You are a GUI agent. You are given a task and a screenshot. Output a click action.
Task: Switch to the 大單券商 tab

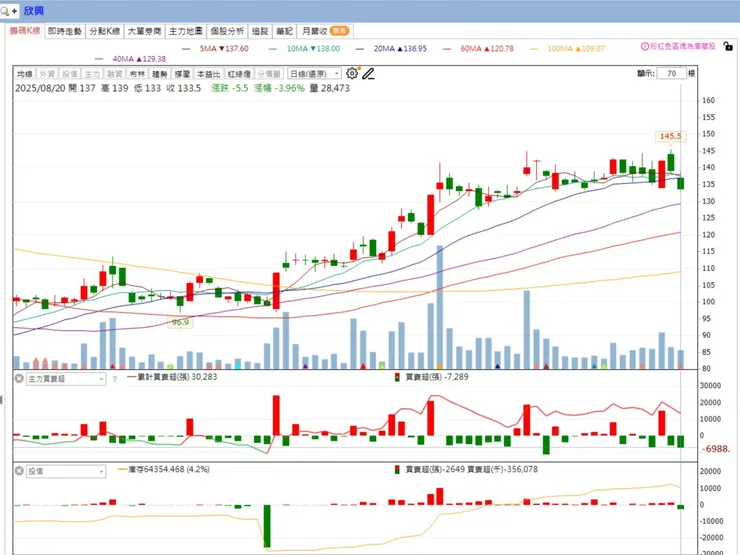144,31
